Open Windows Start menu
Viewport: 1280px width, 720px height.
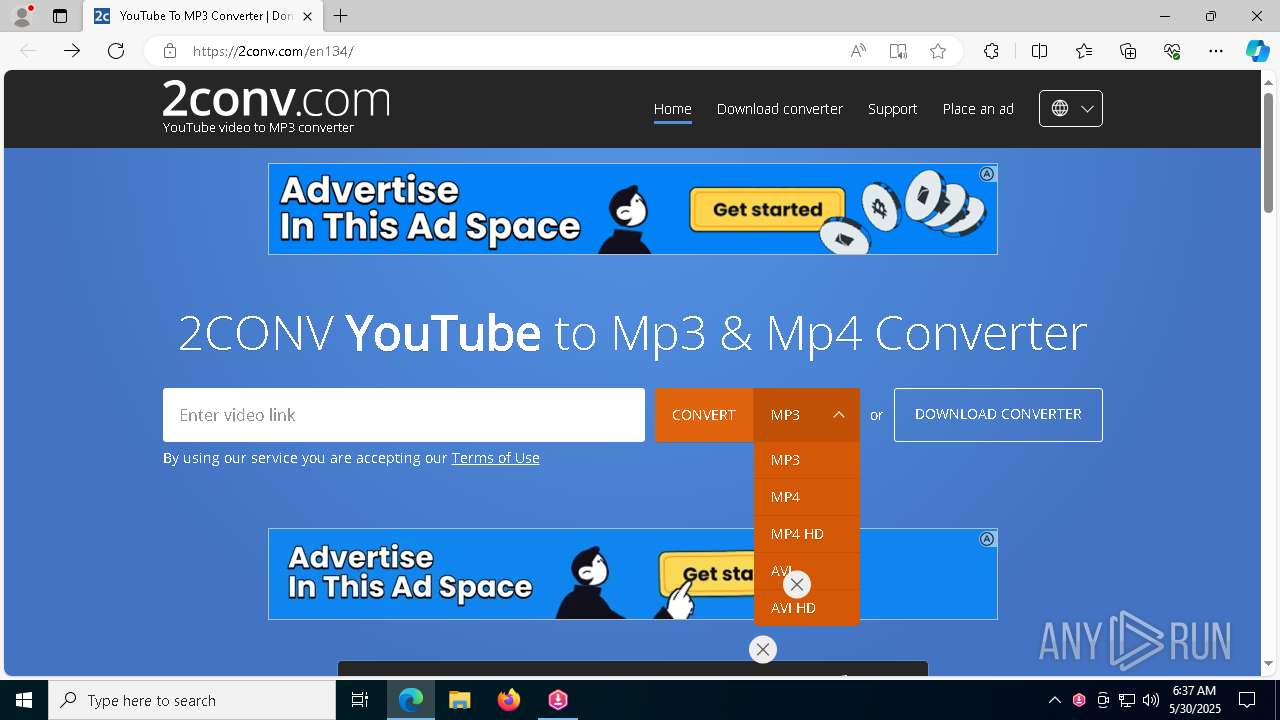tap(24, 700)
